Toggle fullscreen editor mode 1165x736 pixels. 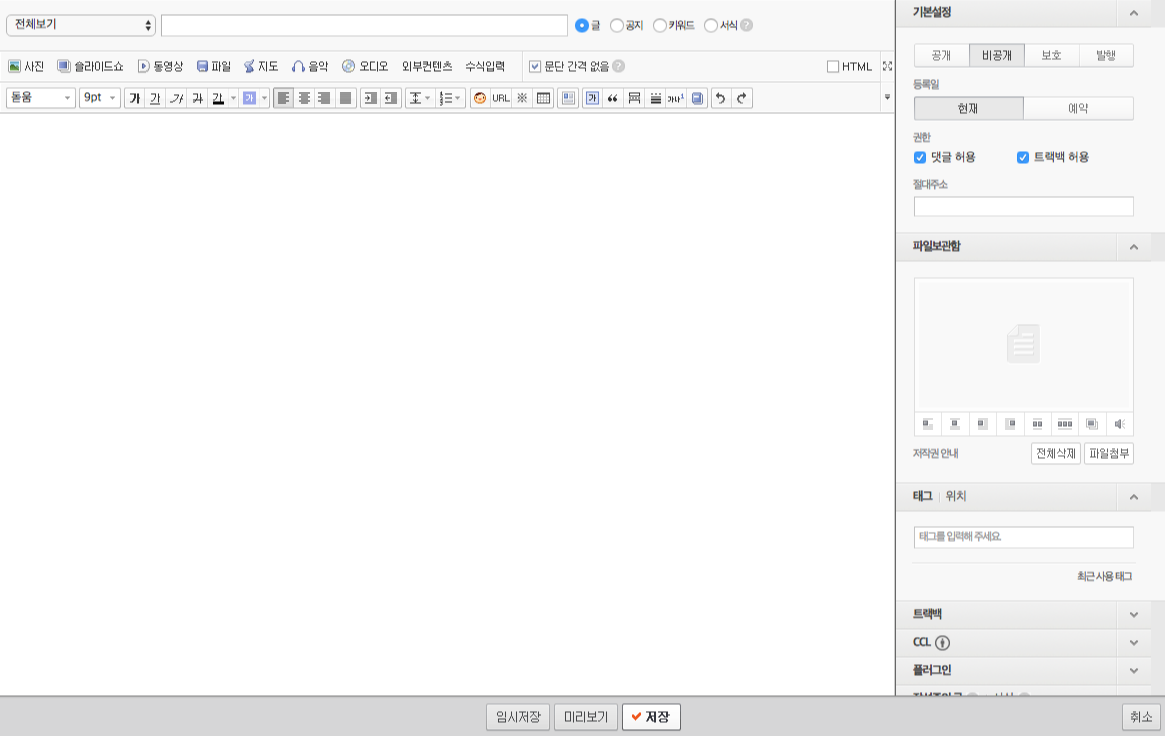[887, 66]
